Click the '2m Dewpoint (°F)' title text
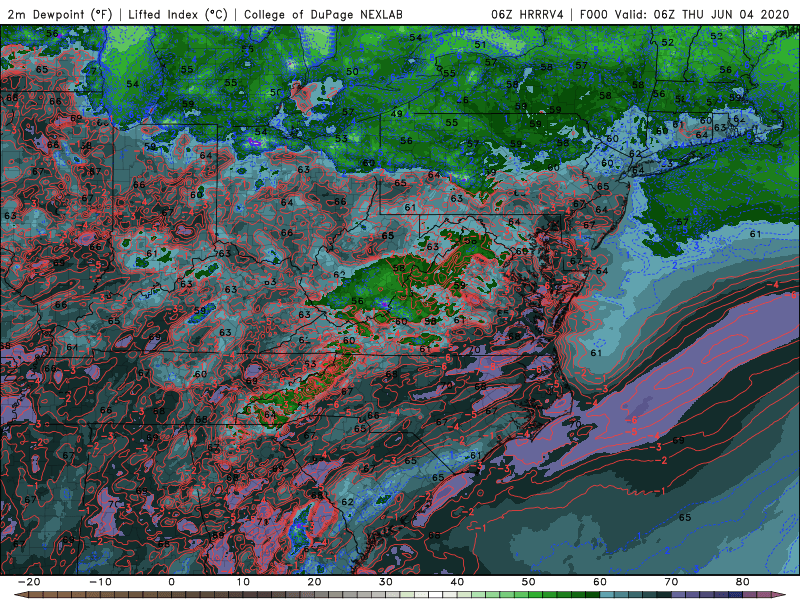This screenshot has width=800, height=600. (x=59, y=15)
